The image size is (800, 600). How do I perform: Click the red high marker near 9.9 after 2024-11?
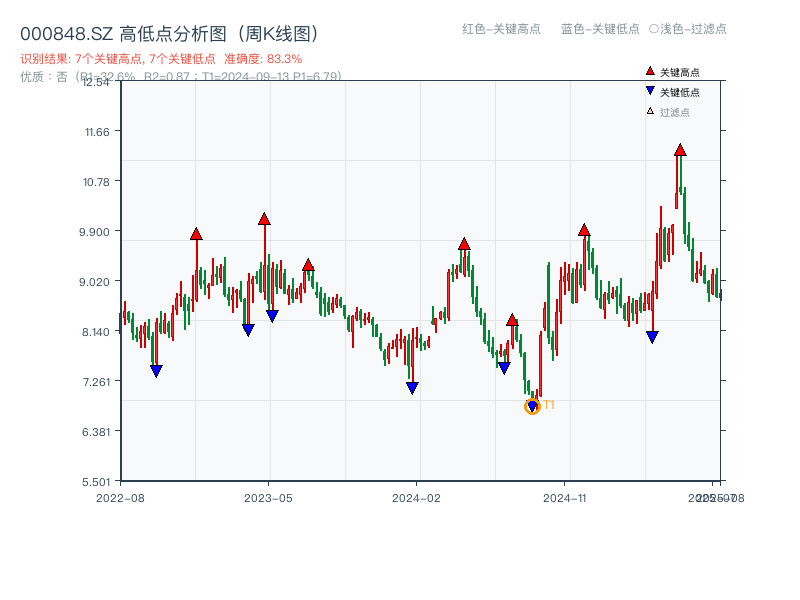[x=584, y=230]
